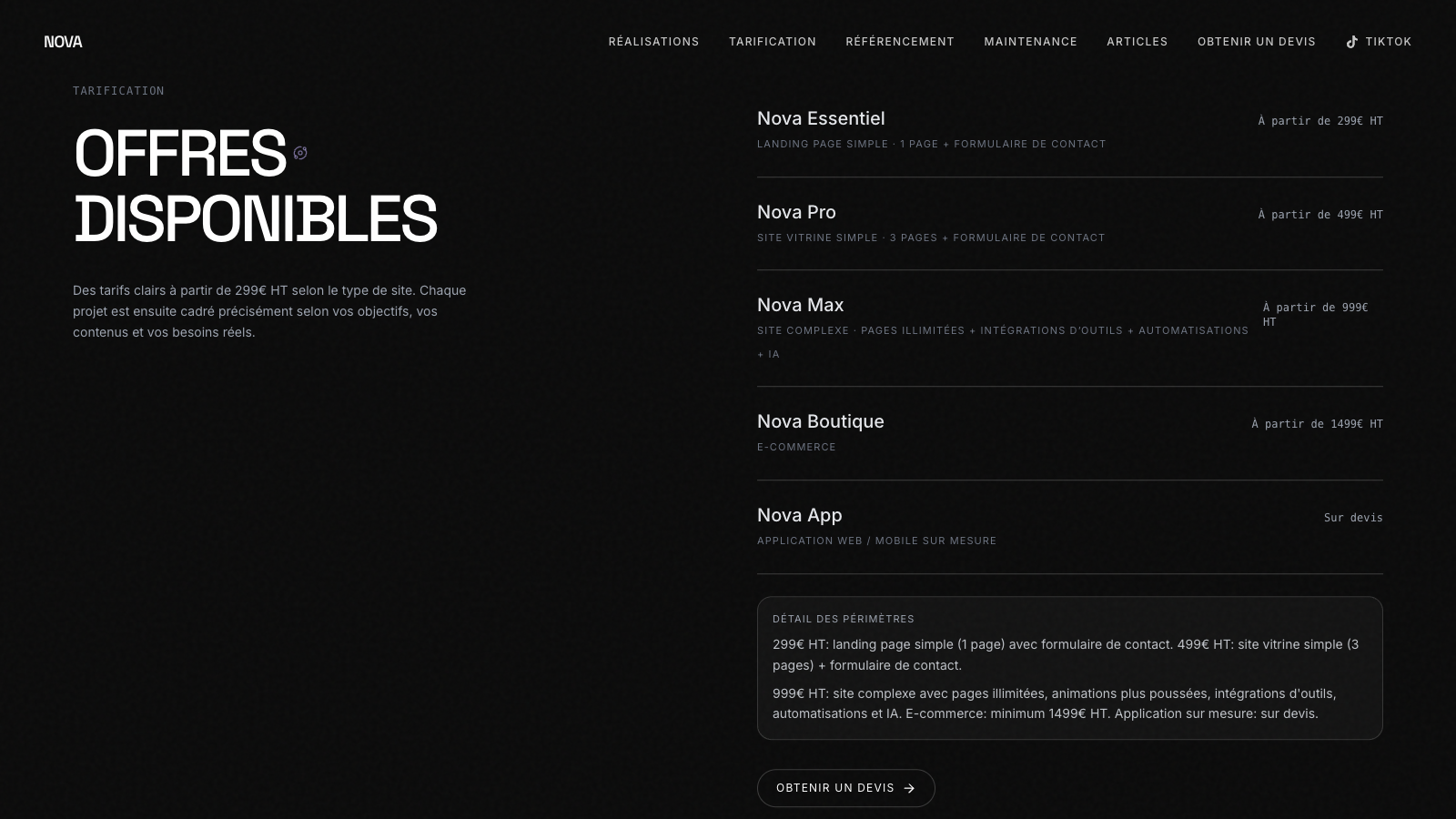Select the Nova Boutique e-commerce offer

[x=820, y=421]
